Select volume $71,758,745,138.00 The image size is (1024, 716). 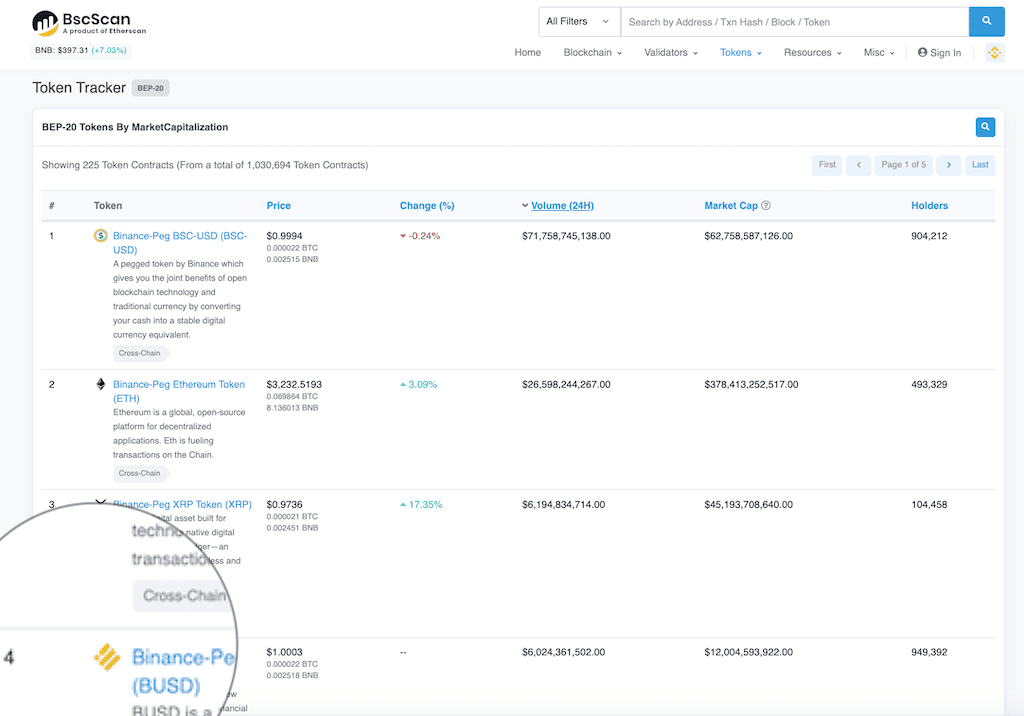pyautogui.click(x=566, y=236)
